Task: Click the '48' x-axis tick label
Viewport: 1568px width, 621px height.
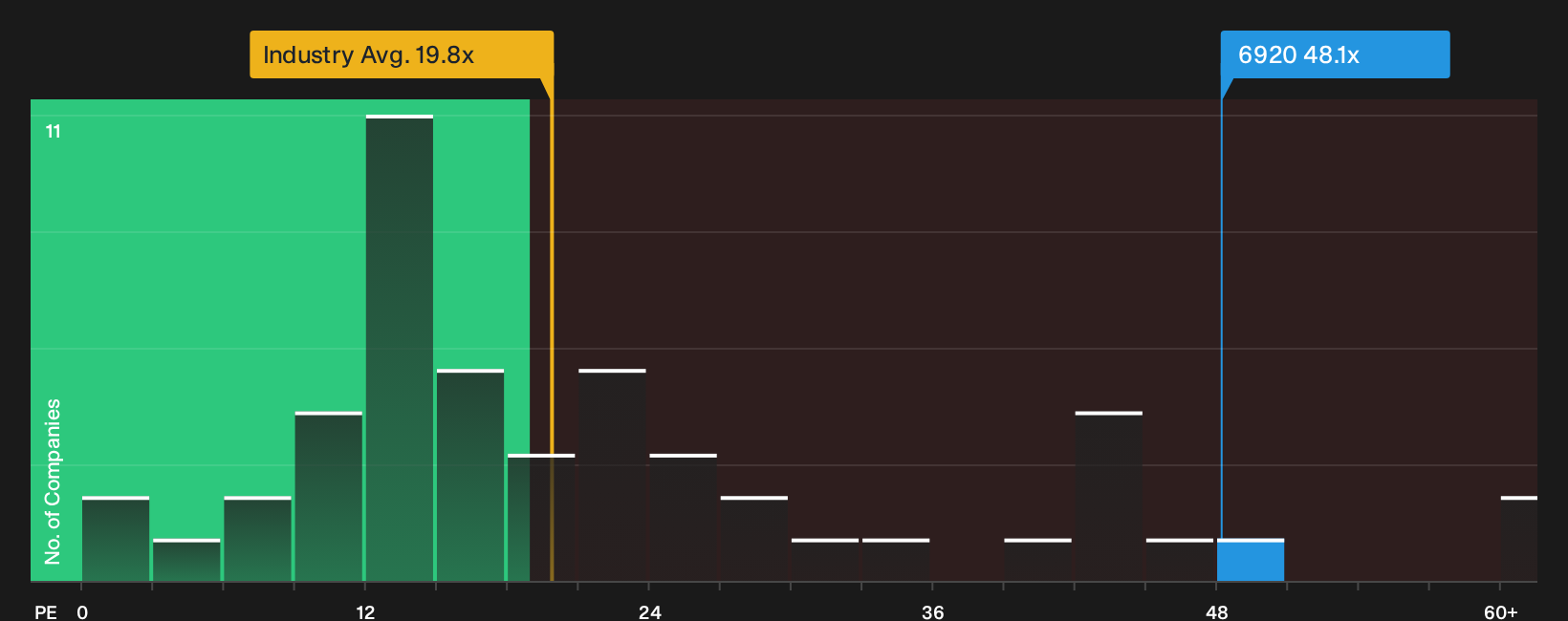Action: [1217, 611]
